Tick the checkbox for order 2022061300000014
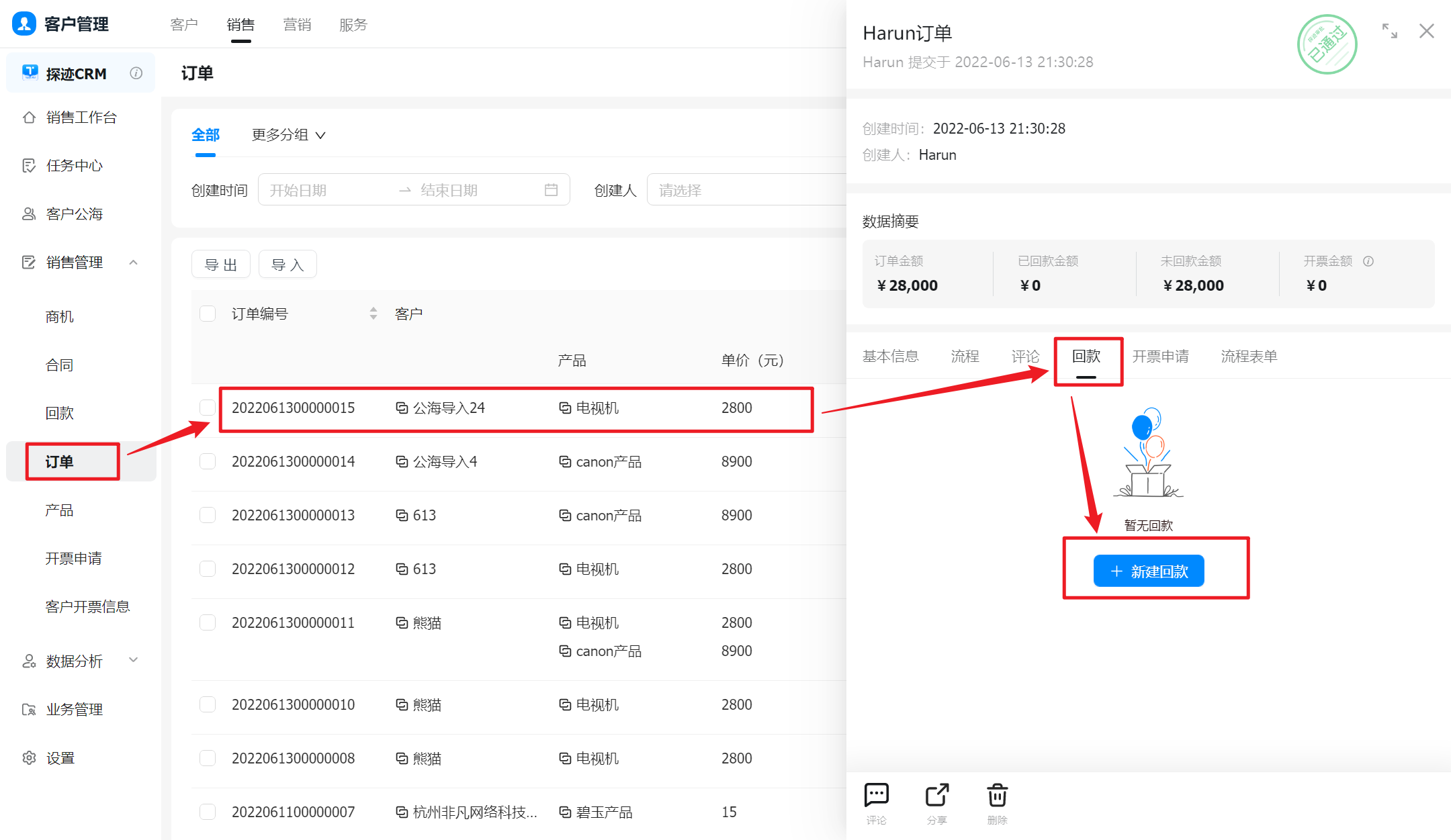This screenshot has width=1451, height=840. 208,461
